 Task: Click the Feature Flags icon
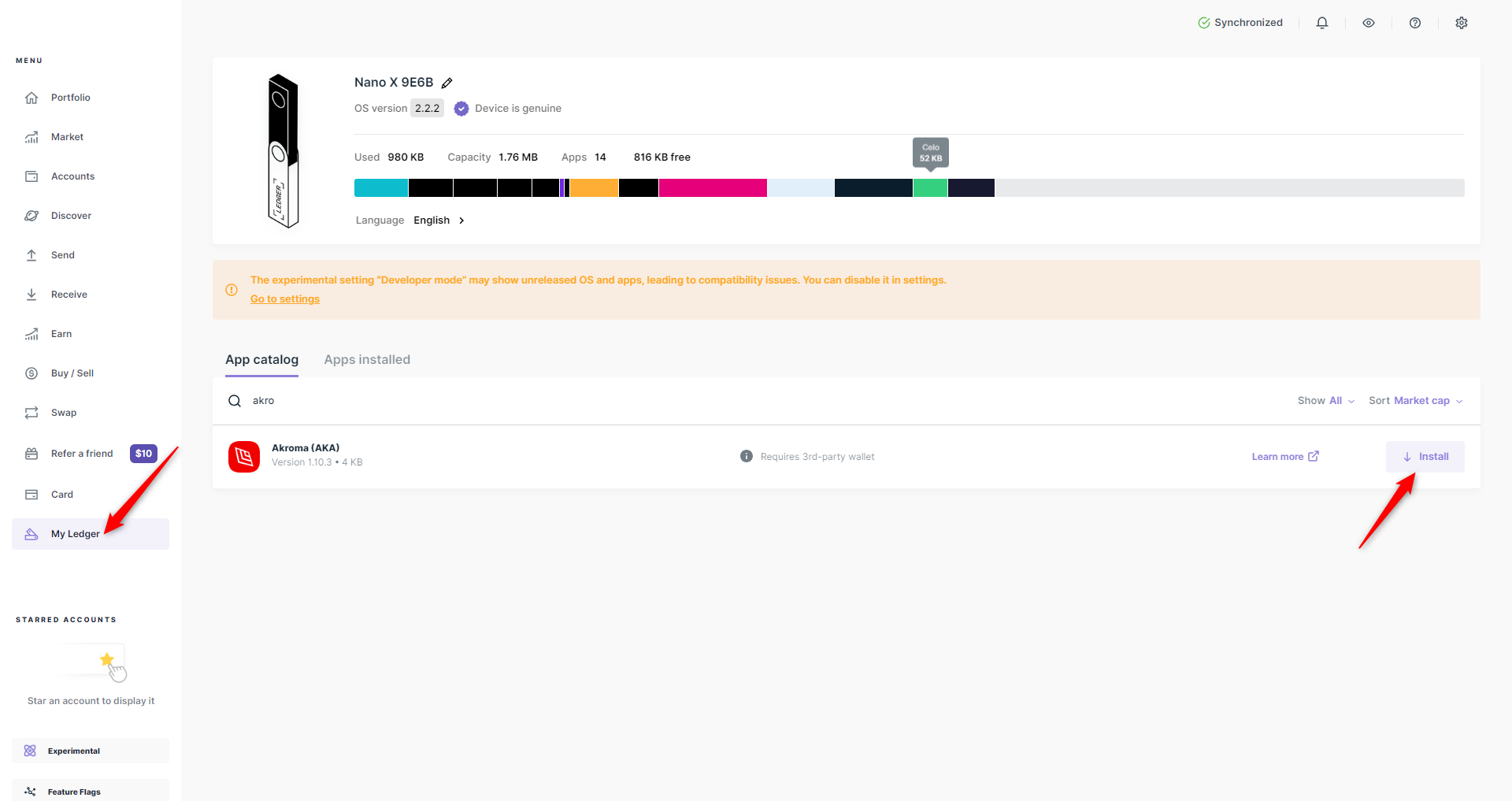tap(30, 792)
